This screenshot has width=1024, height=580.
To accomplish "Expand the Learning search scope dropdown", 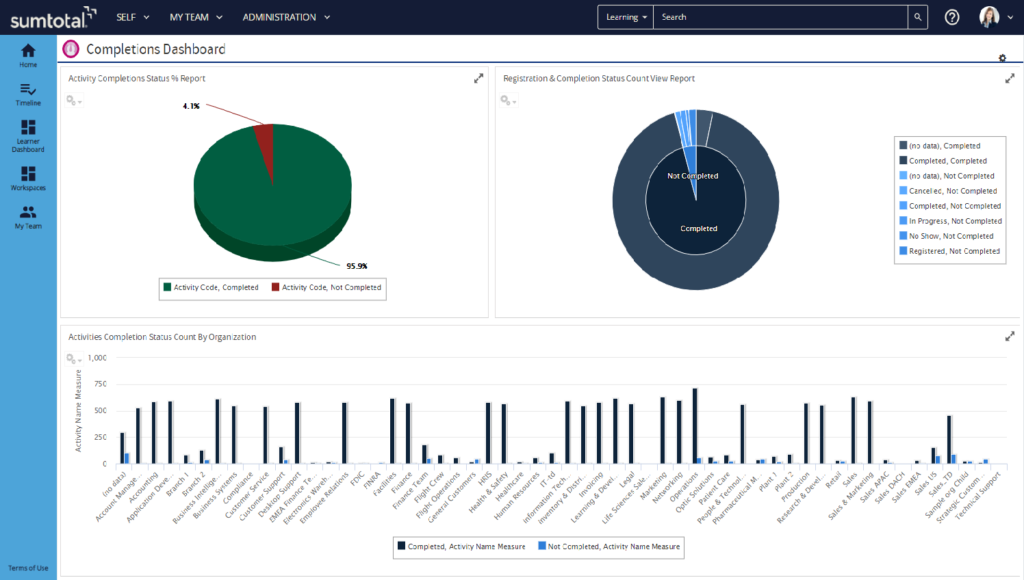I will (627, 17).
